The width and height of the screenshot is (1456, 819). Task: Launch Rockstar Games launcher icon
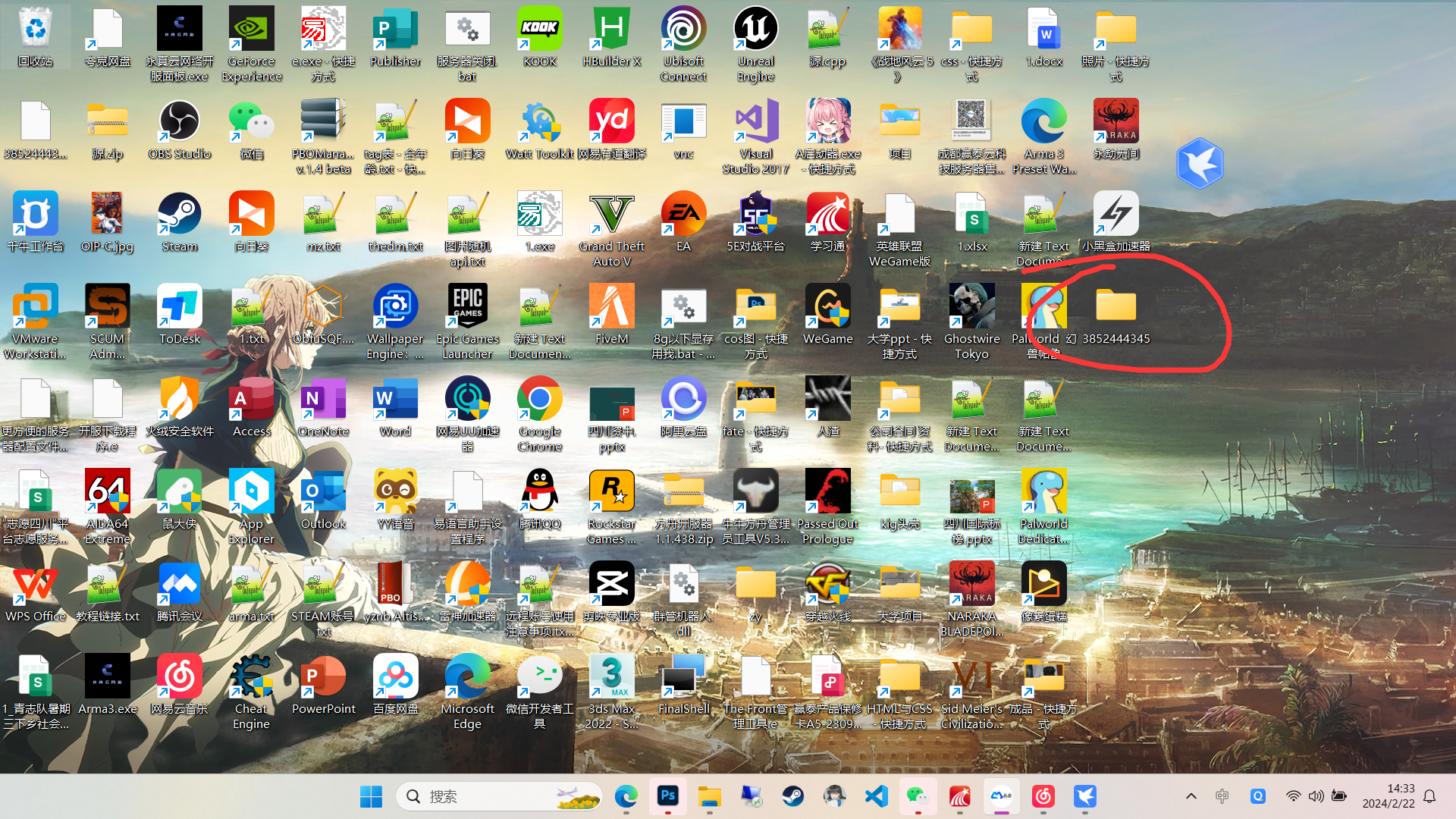(612, 507)
